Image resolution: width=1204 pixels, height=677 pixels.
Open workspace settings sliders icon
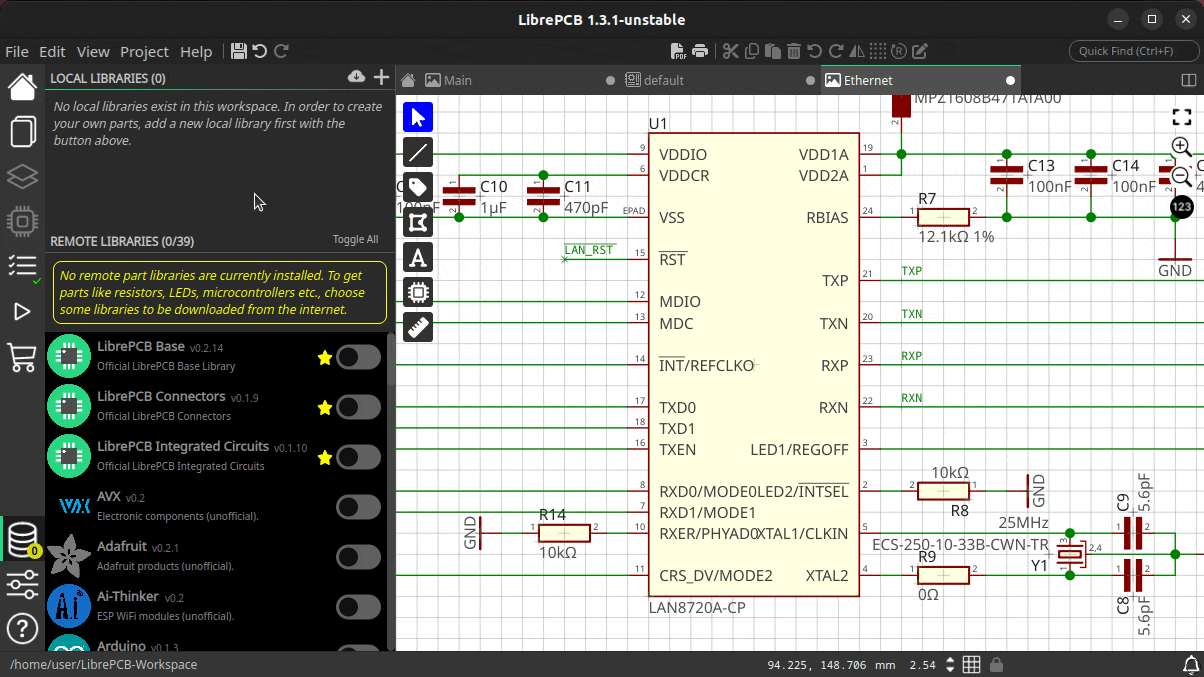22,584
